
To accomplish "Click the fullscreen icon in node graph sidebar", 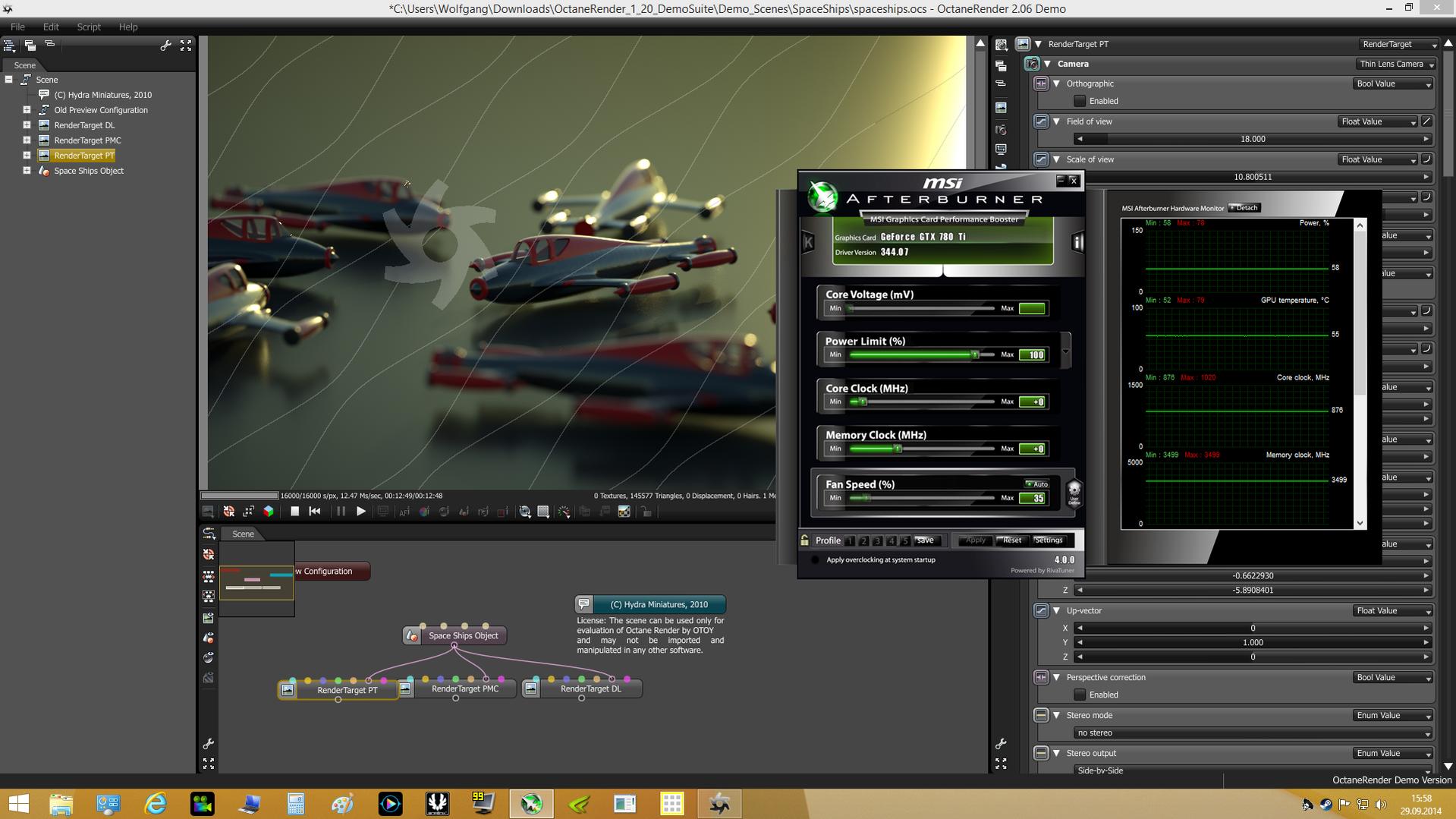I will (x=209, y=764).
